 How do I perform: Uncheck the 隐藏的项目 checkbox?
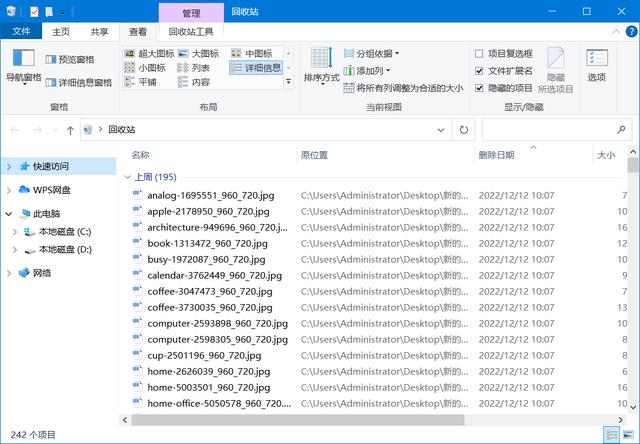point(480,88)
